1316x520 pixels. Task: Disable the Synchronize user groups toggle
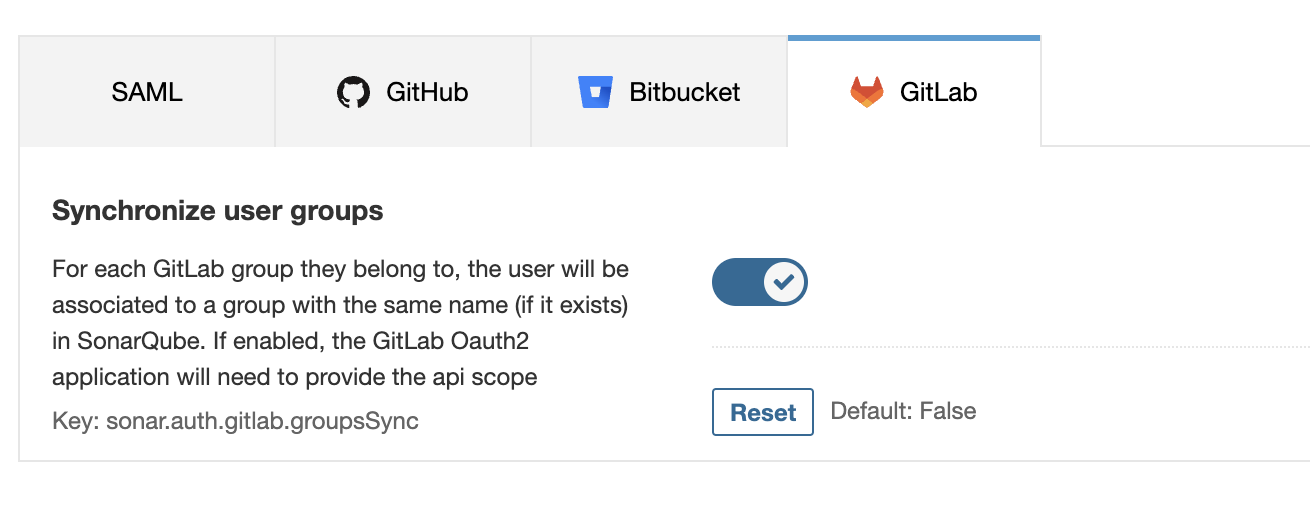tap(759, 283)
